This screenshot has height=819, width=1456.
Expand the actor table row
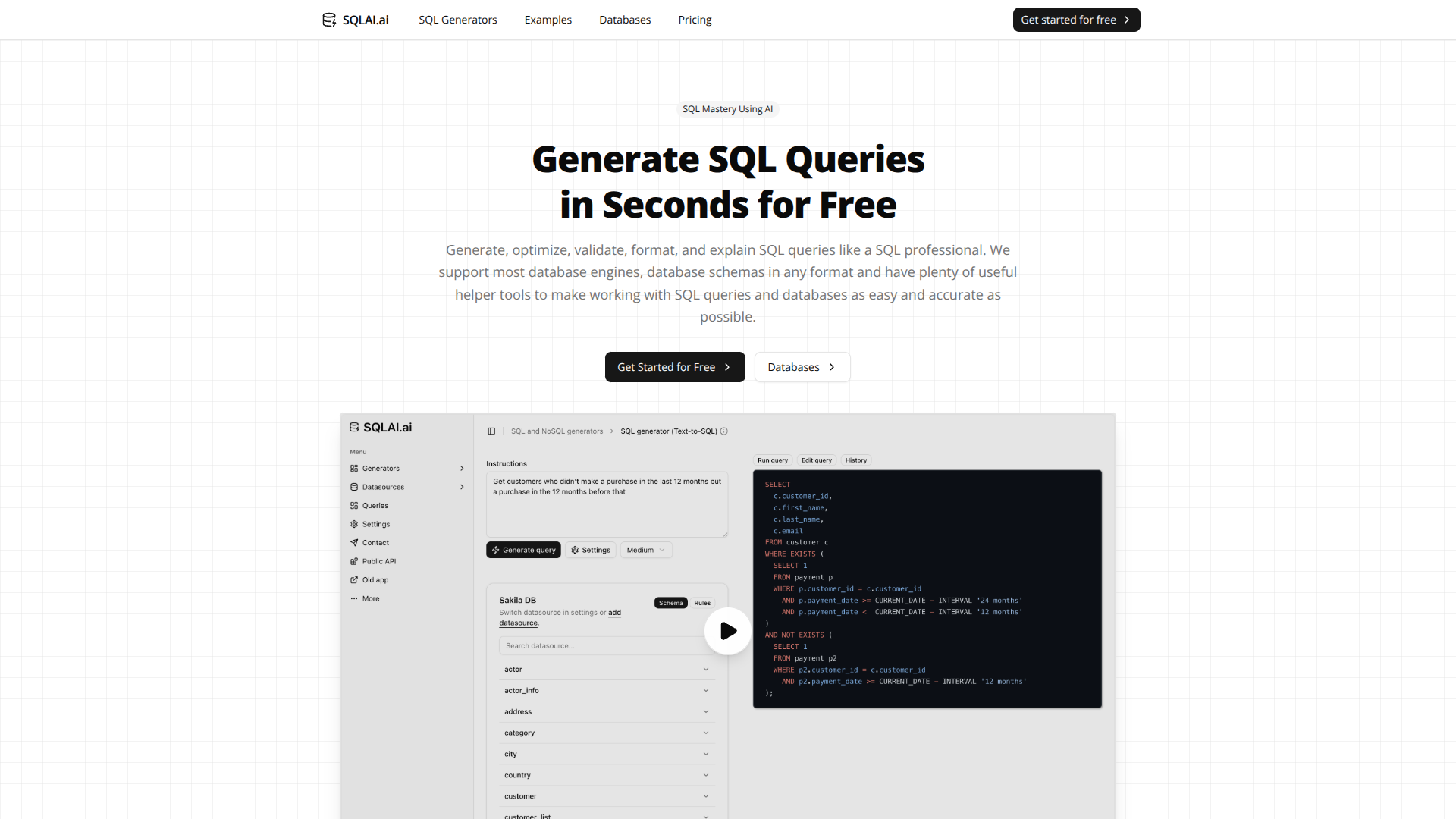tap(607, 670)
